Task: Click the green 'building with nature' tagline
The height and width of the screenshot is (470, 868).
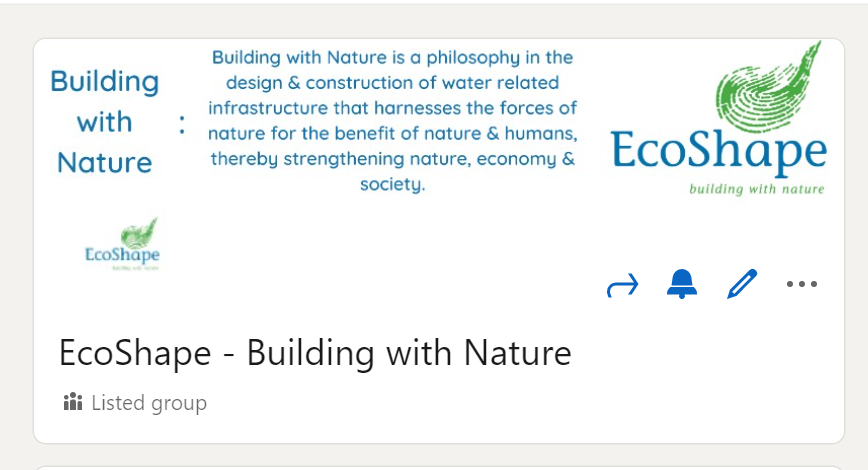Action: tap(757, 189)
